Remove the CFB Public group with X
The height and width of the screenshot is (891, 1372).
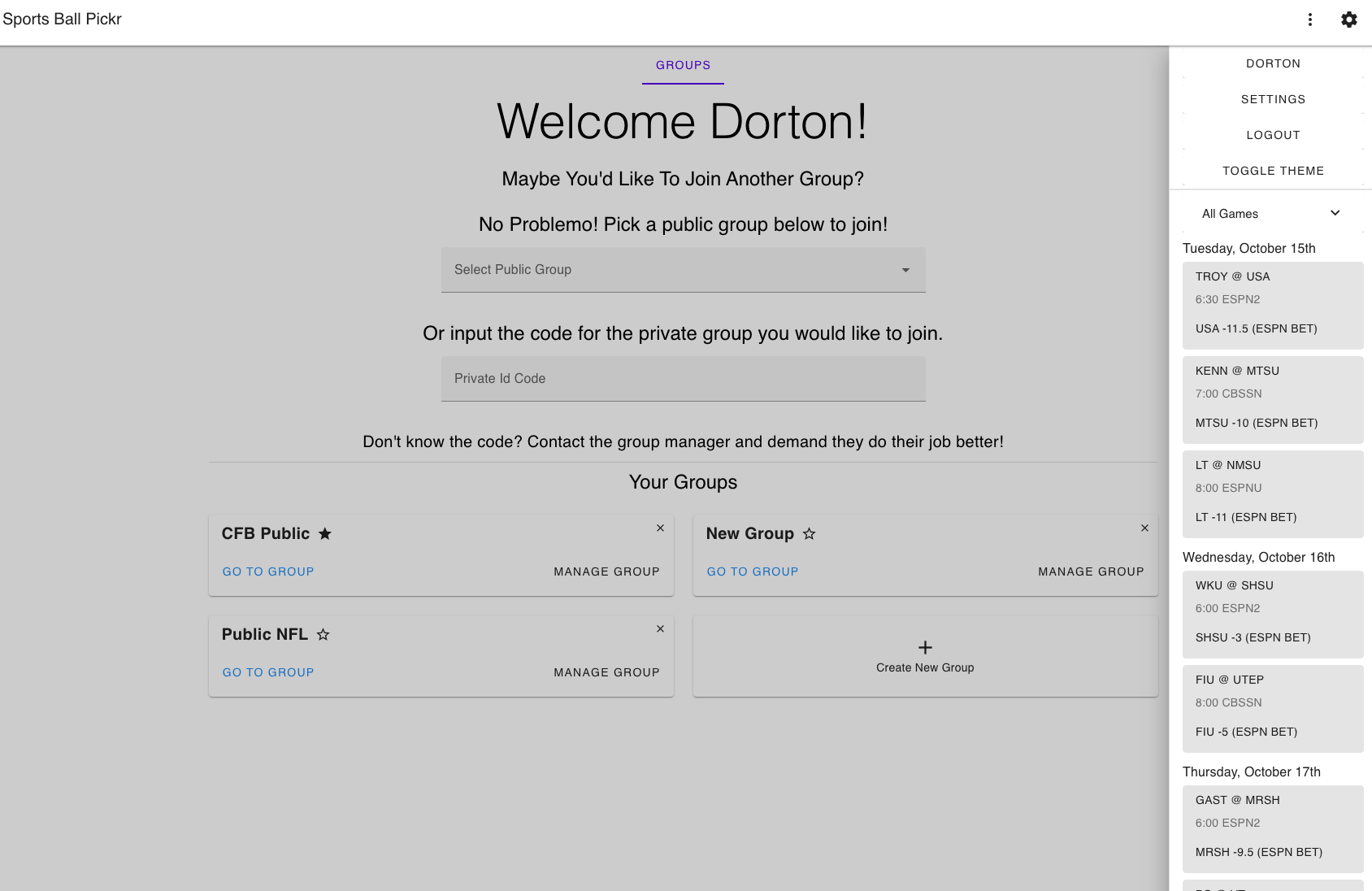point(660,528)
